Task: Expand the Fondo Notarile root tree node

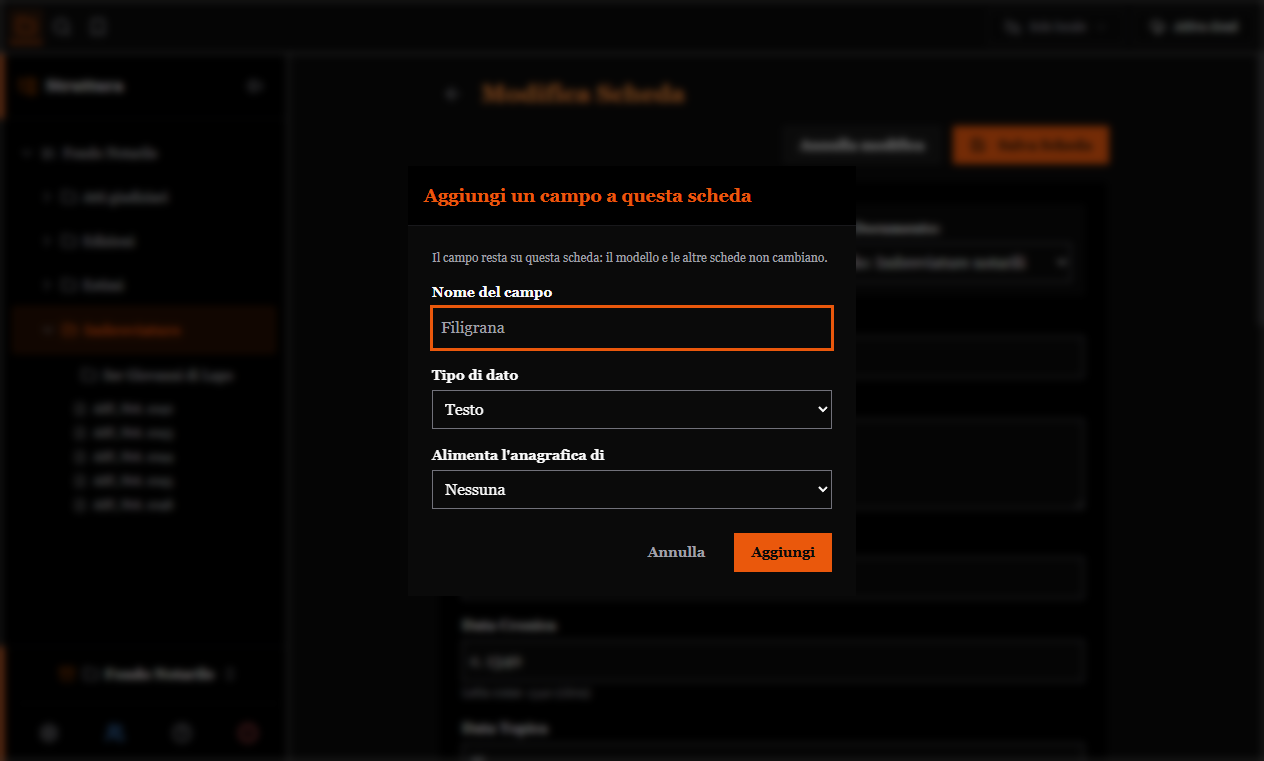Action: tap(25, 154)
